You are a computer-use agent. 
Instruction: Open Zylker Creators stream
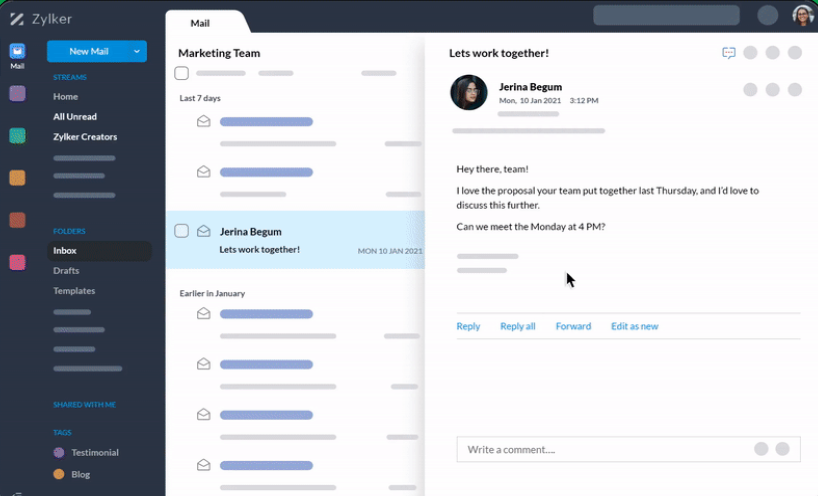(85, 137)
